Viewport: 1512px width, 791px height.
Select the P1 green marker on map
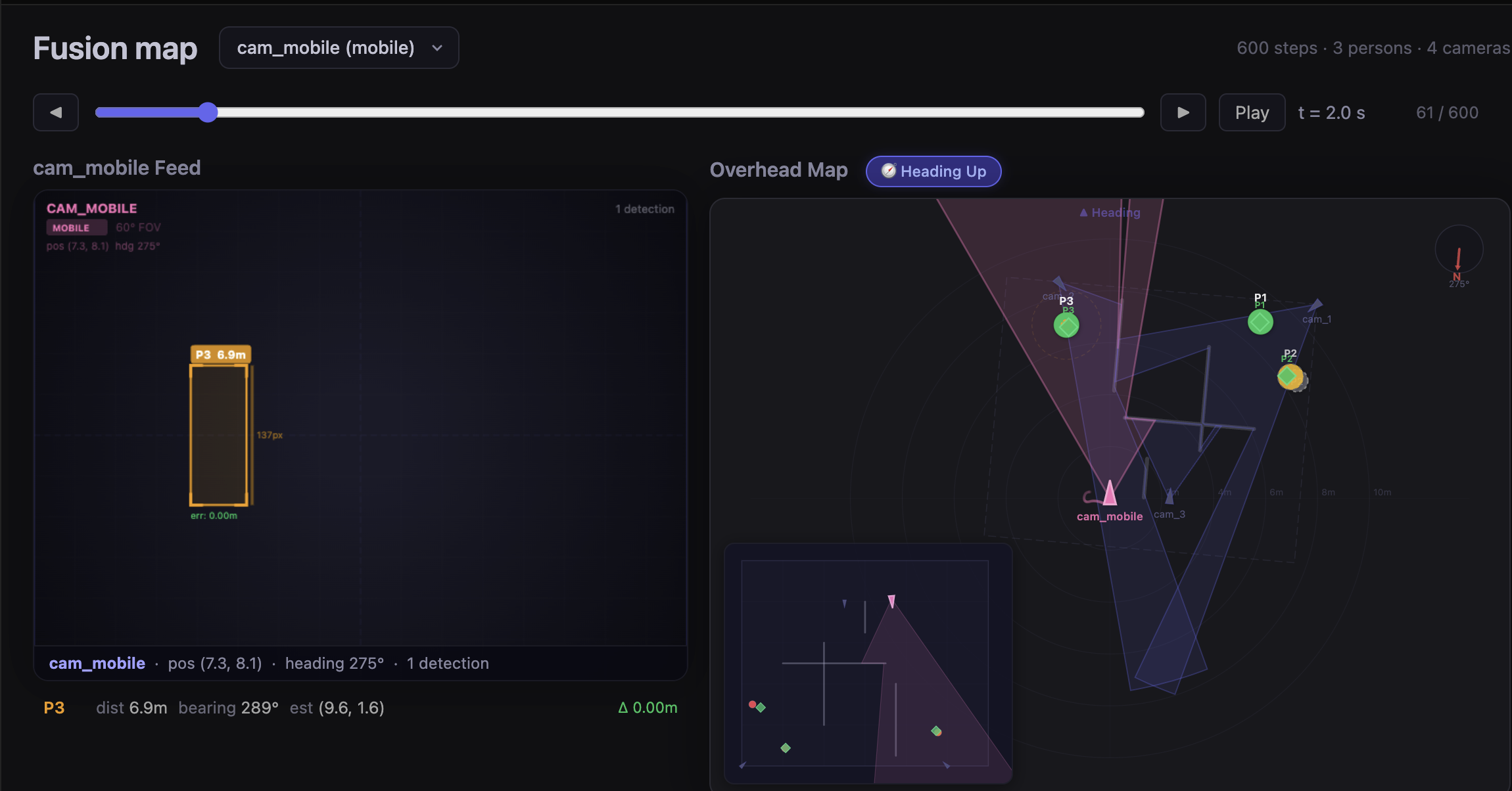pos(1260,322)
